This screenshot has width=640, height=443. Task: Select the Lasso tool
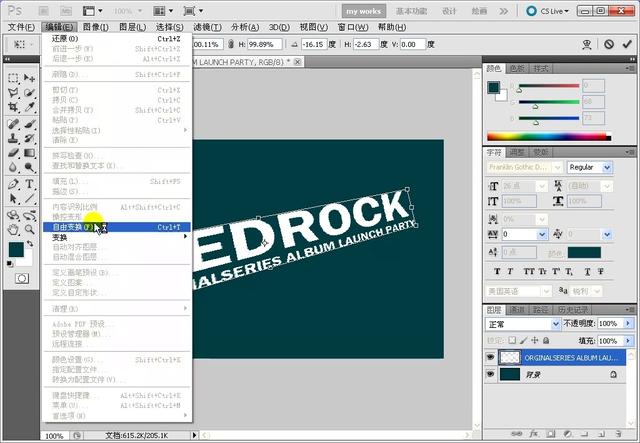tap(13, 93)
